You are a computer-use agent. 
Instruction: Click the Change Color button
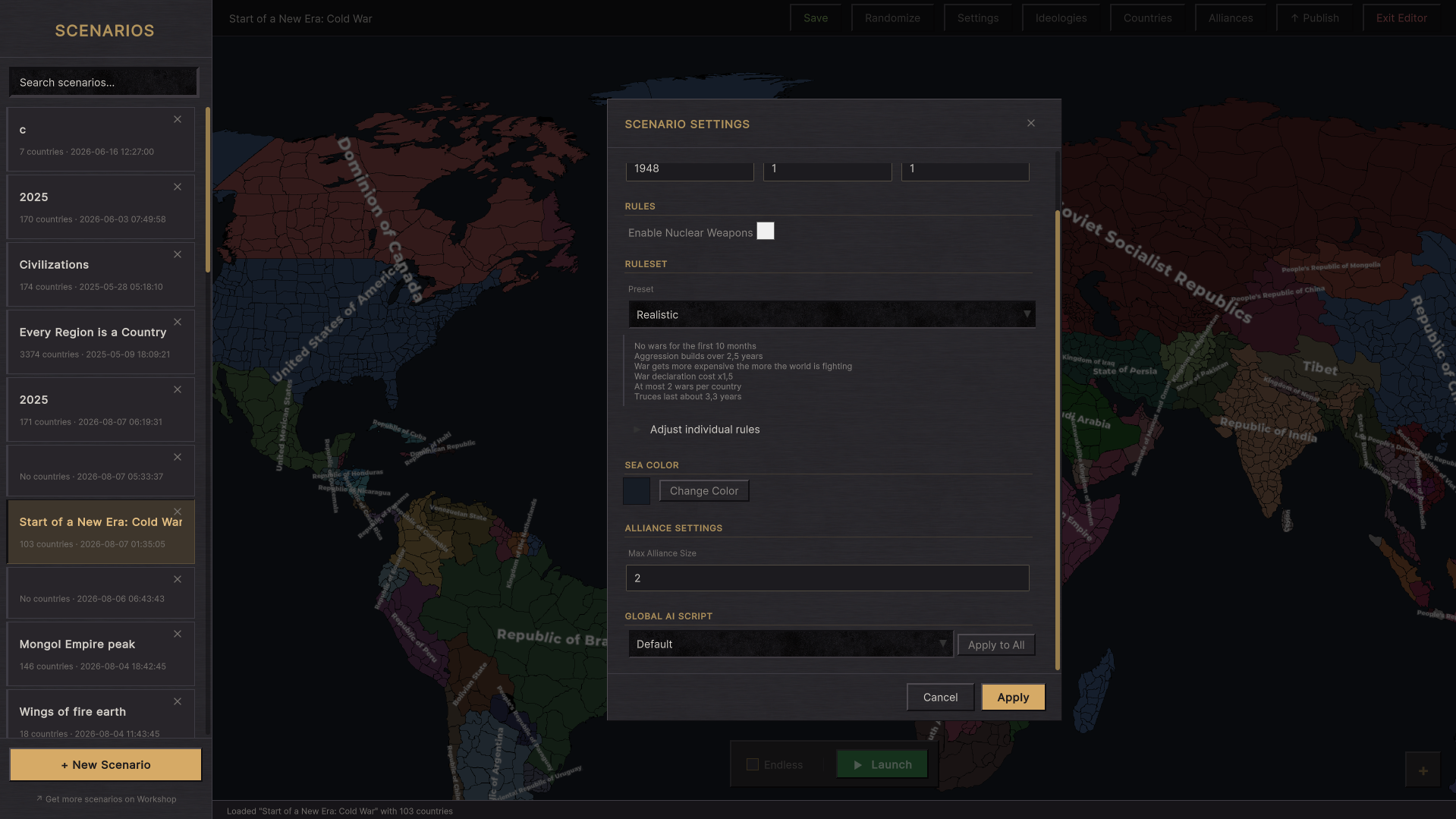click(x=704, y=491)
